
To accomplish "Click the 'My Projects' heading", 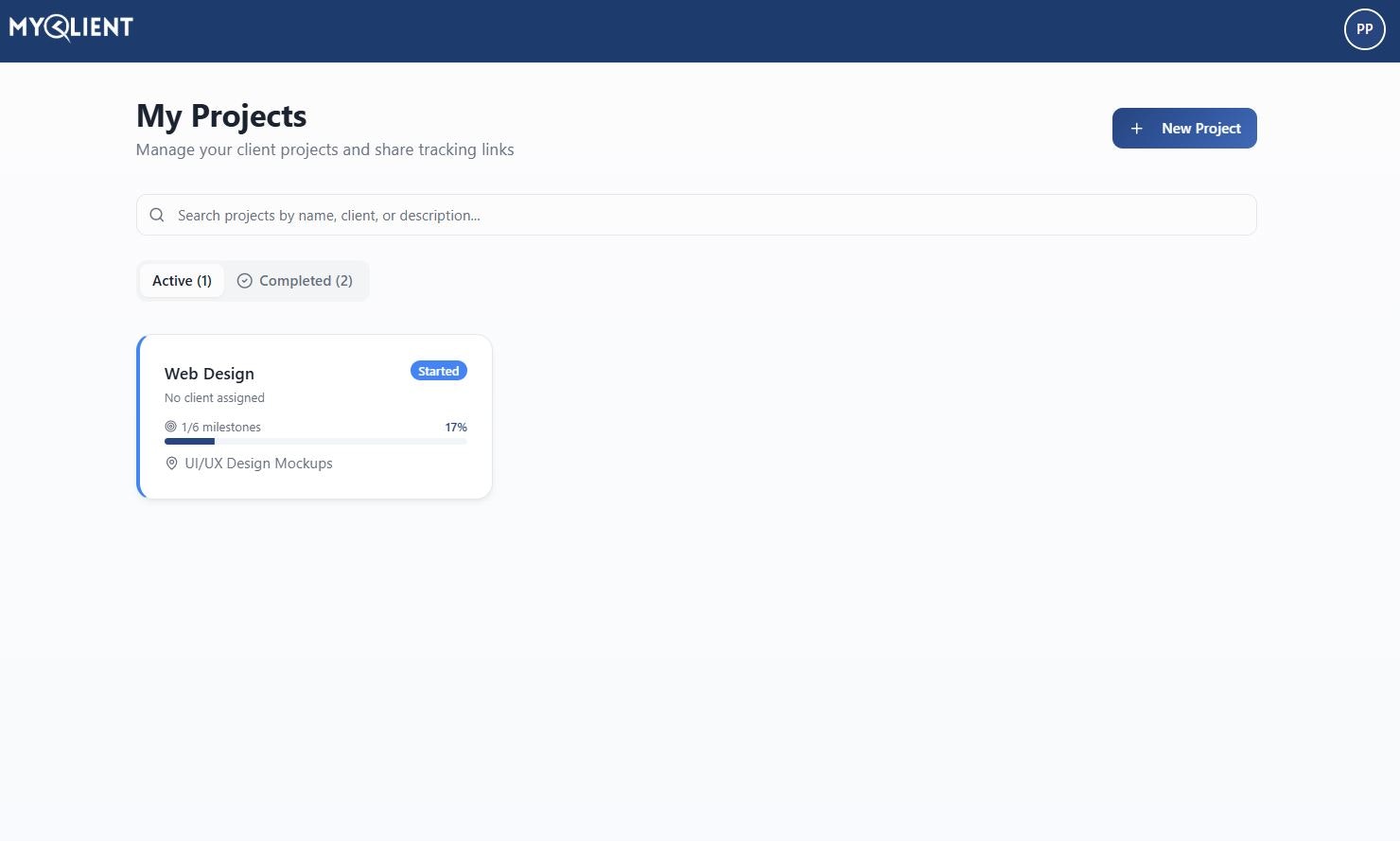I will click(221, 115).
